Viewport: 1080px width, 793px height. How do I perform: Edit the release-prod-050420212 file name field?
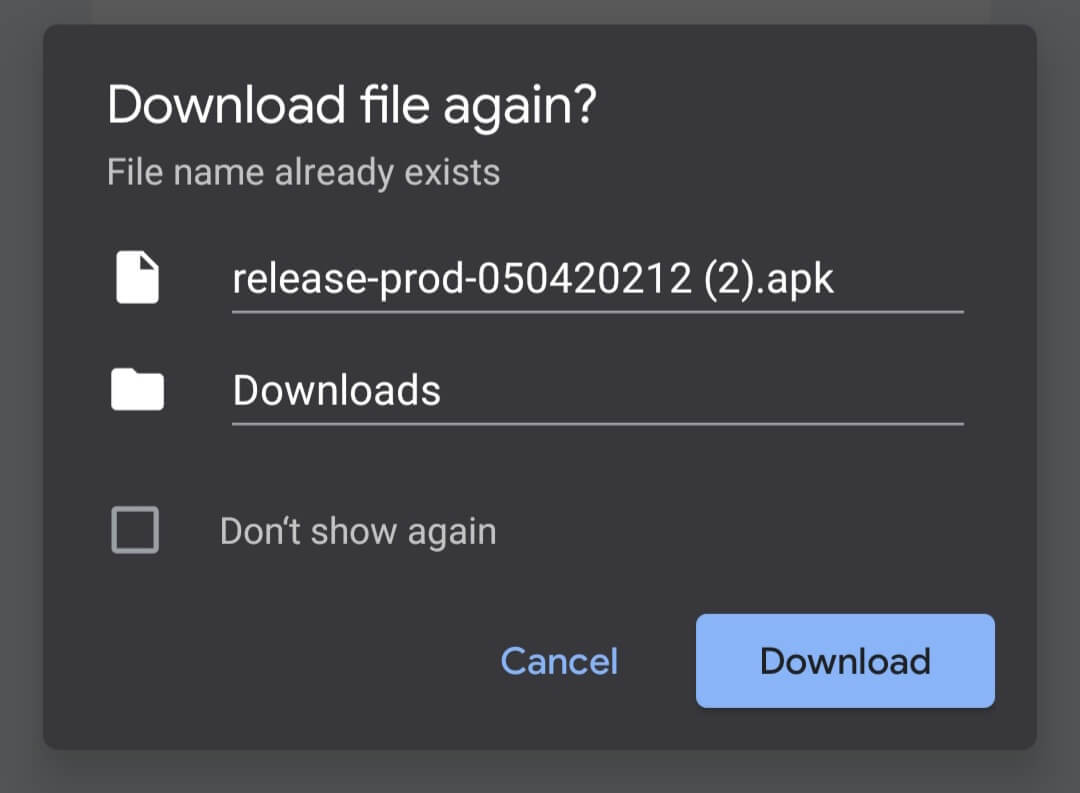[532, 280]
